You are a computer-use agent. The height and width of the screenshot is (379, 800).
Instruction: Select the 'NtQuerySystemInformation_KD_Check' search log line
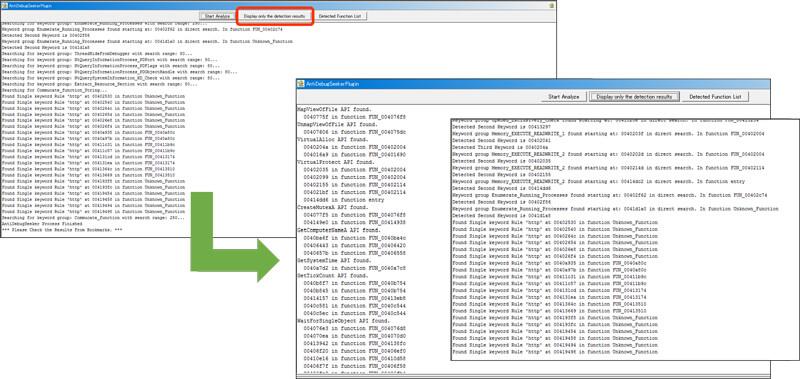pos(110,78)
